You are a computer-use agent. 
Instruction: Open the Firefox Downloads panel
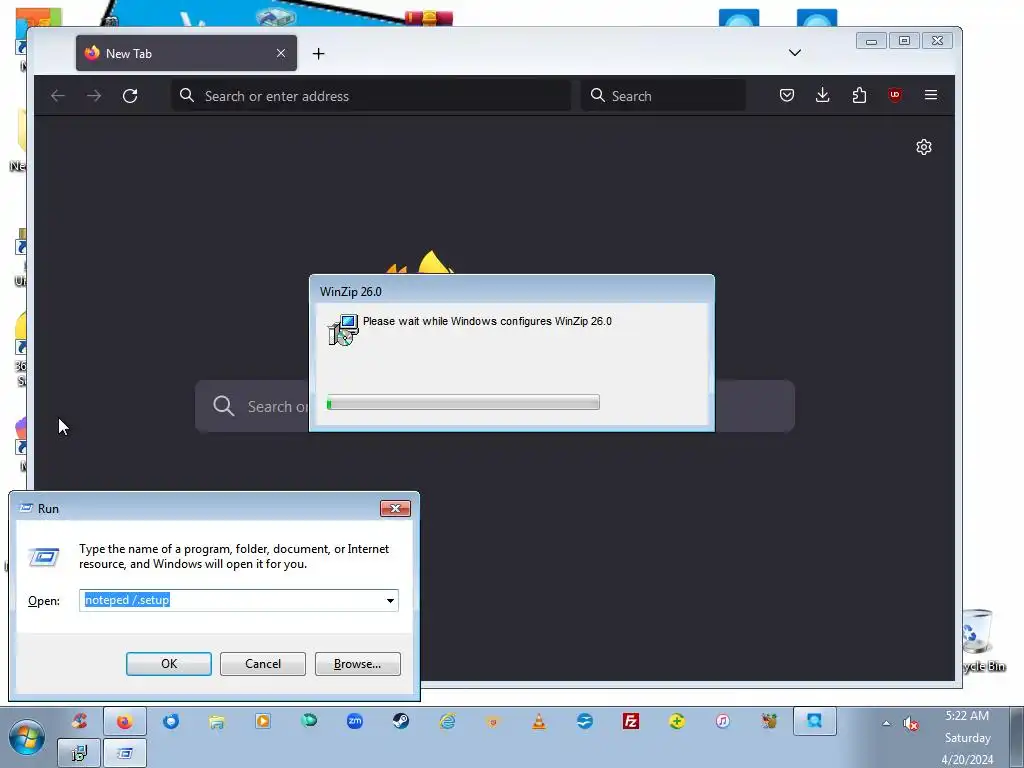(x=823, y=95)
